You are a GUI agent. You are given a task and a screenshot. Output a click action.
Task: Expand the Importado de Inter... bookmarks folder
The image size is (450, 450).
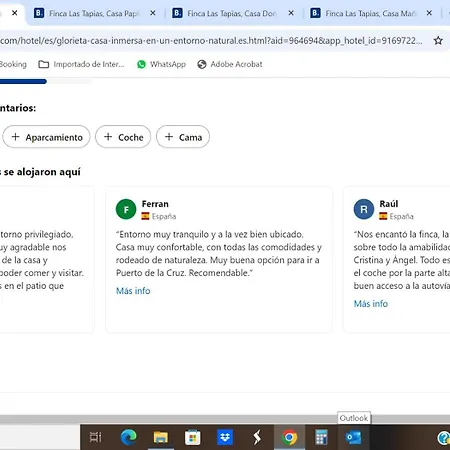click(x=81, y=64)
